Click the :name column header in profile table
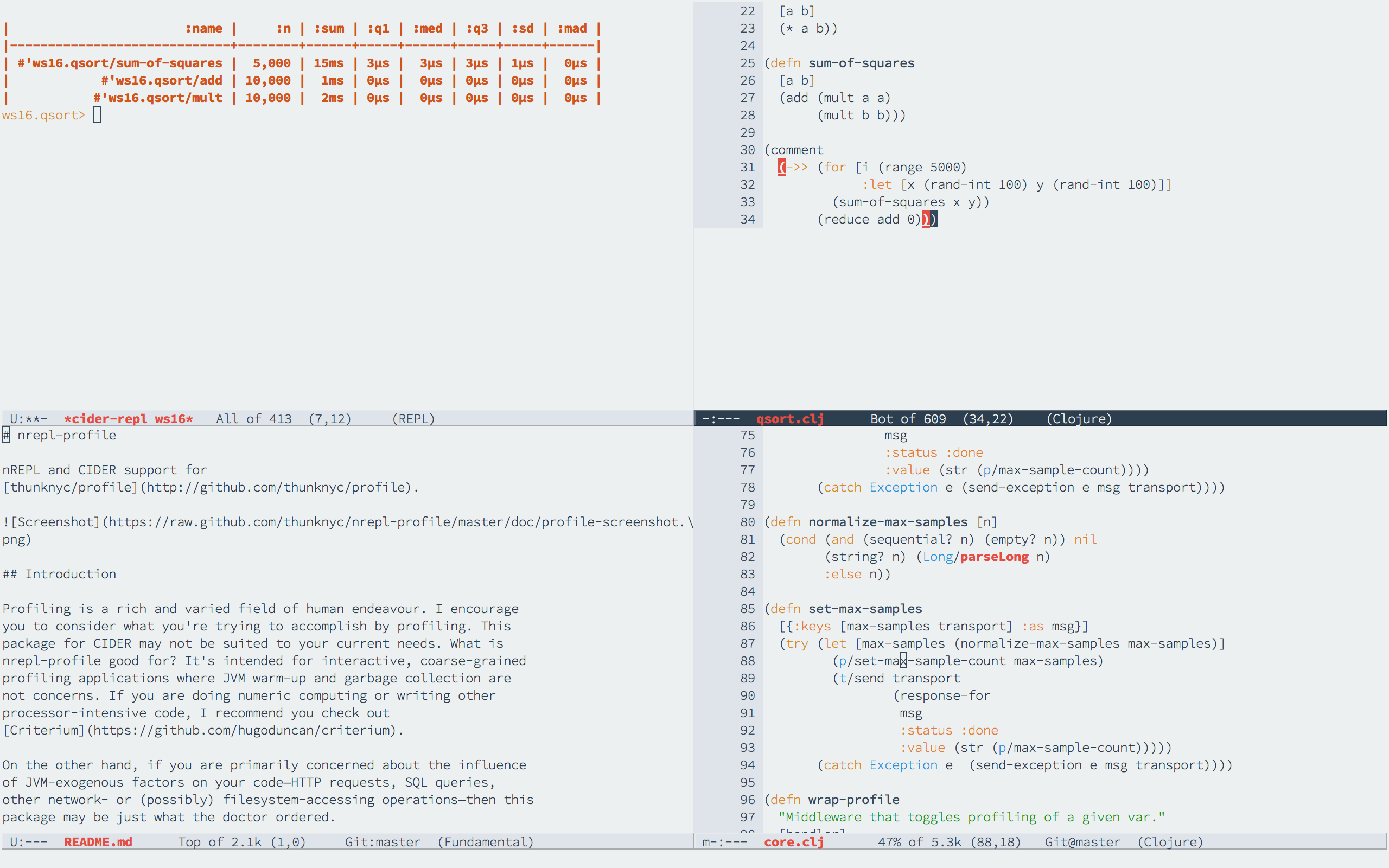Viewport: 1389px width, 868px height. 203,28
